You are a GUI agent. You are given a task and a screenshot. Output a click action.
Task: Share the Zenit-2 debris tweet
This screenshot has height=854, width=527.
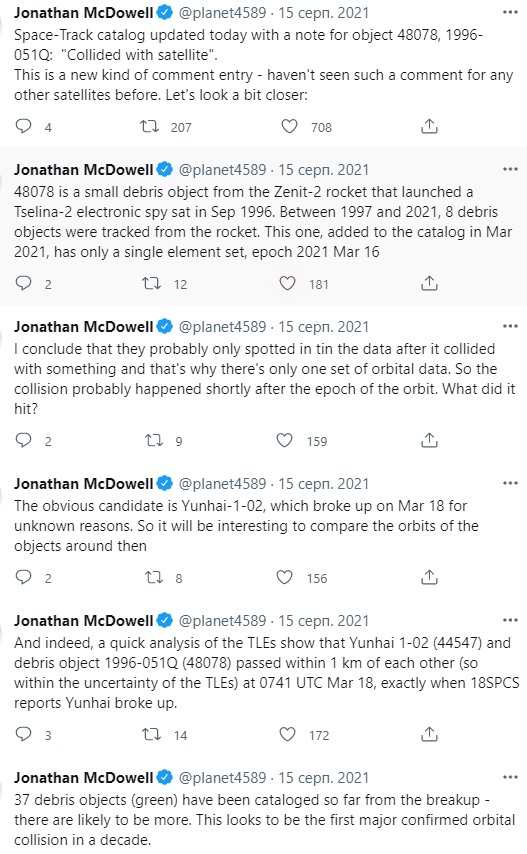pos(429,283)
